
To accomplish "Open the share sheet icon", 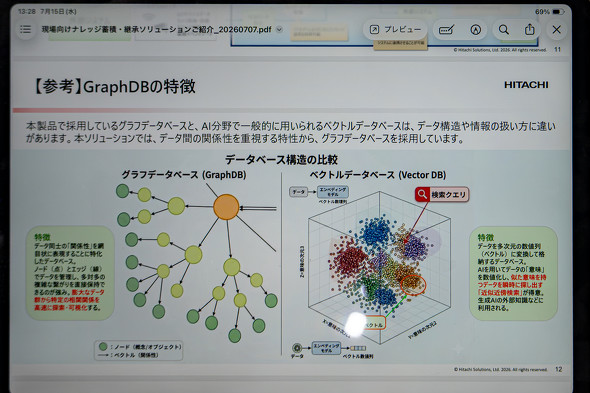I will tap(529, 29).
